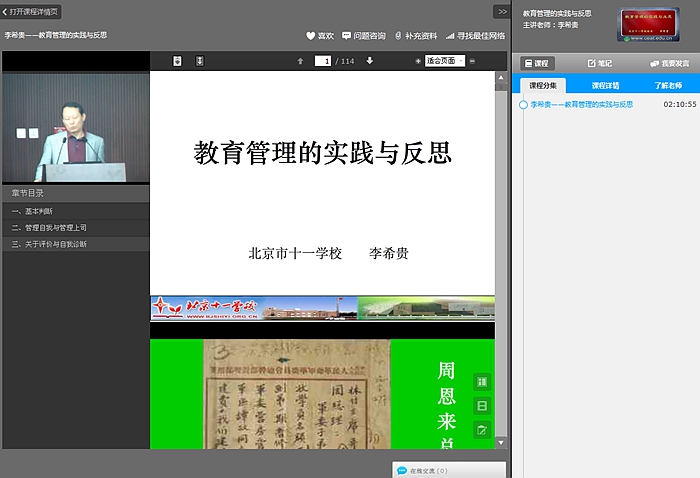Click scrollbar up arrow in slide viewer
Screen dimensions: 700x478
point(501,78)
